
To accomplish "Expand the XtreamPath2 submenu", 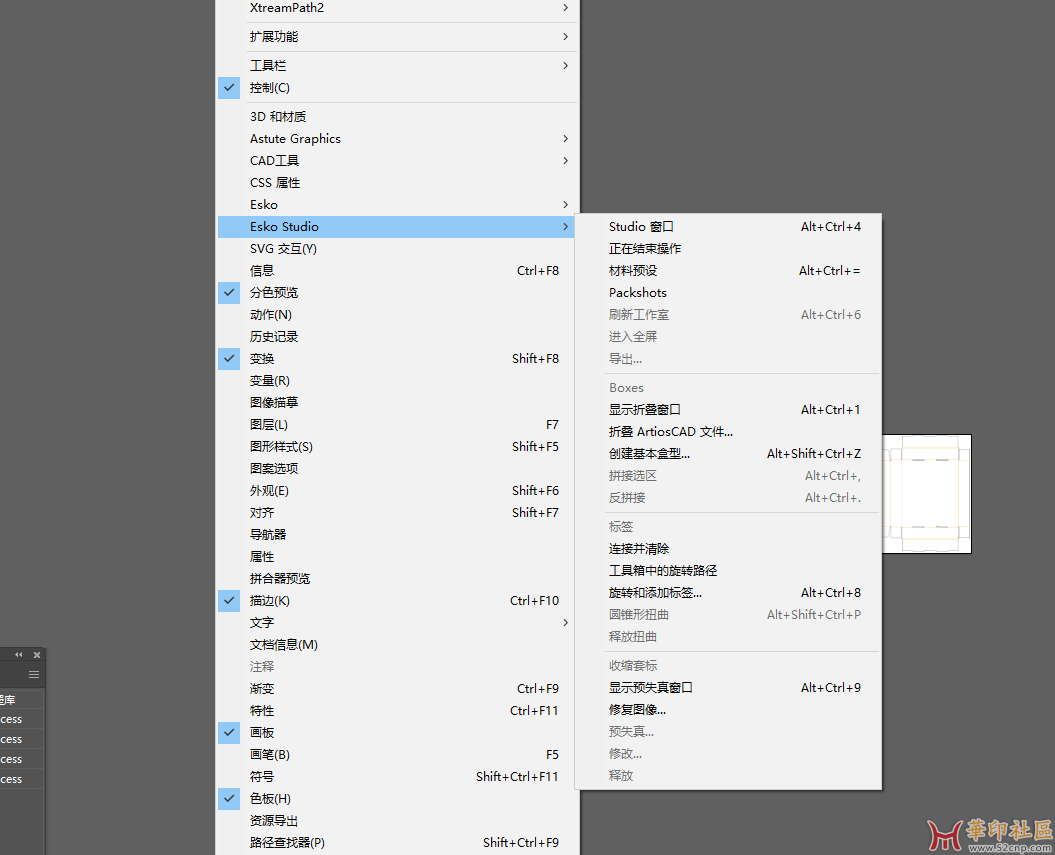I will [x=397, y=8].
